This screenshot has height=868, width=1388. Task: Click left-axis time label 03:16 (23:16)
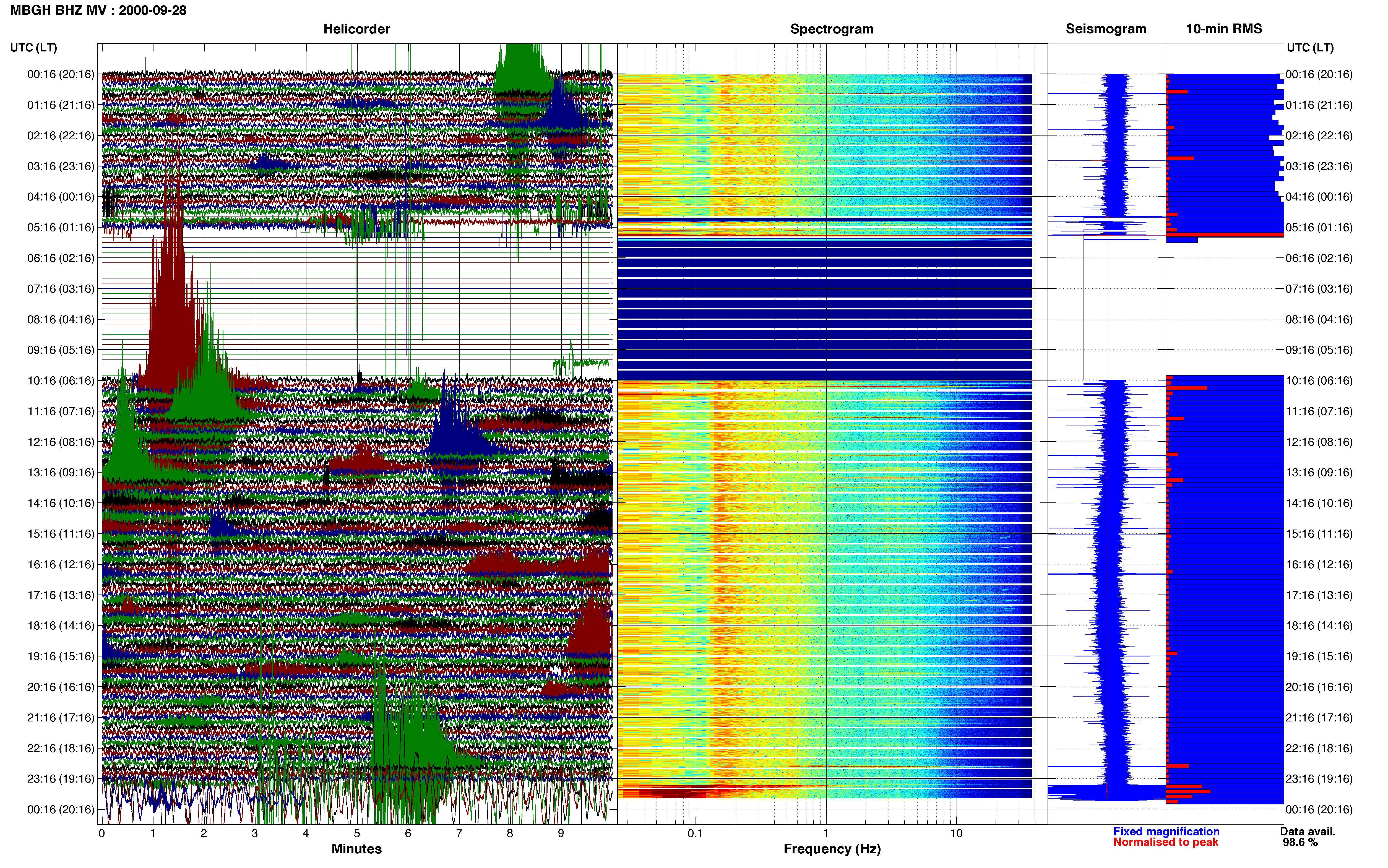point(61,166)
